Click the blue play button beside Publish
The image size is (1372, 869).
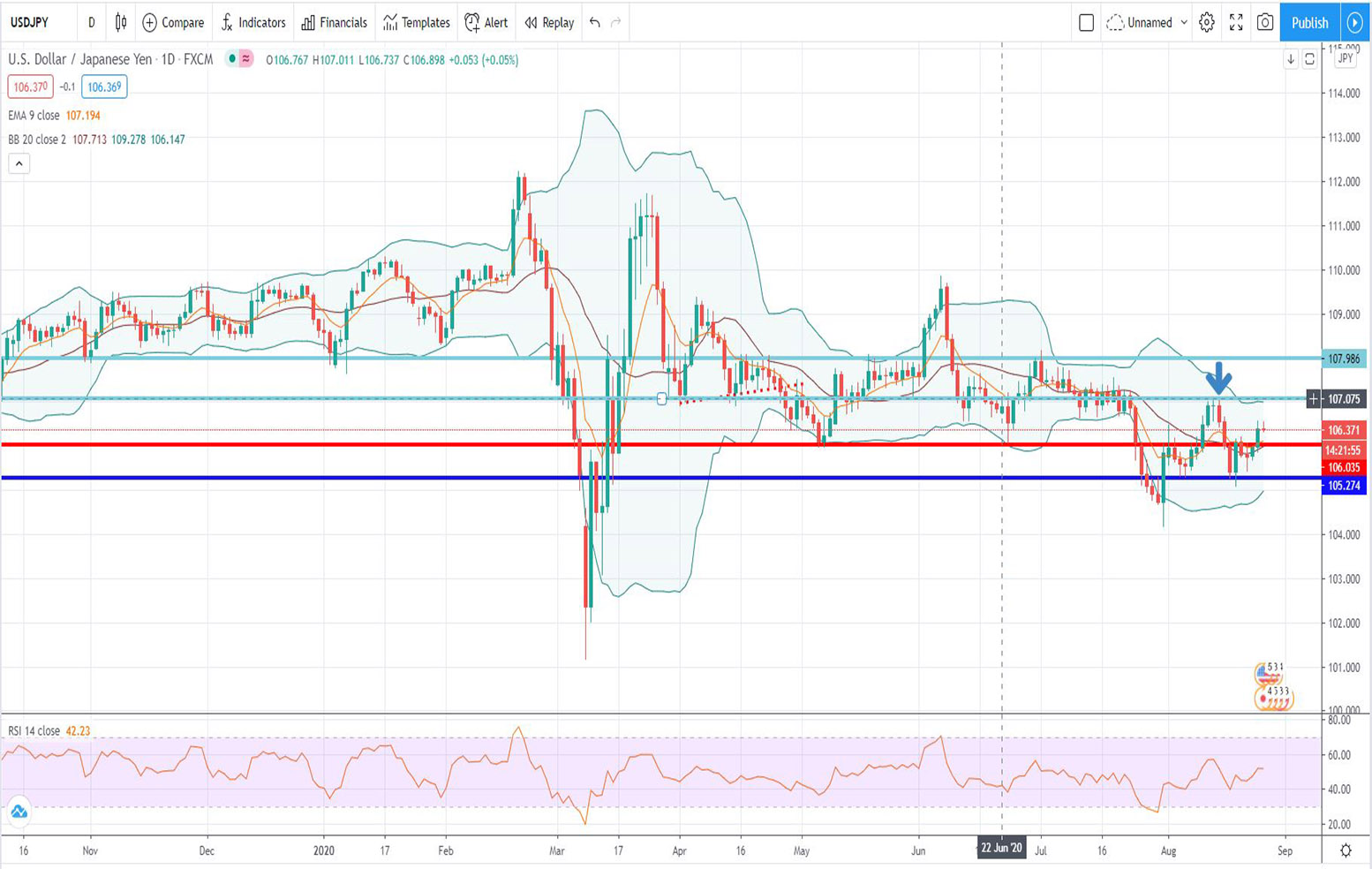[x=1355, y=23]
